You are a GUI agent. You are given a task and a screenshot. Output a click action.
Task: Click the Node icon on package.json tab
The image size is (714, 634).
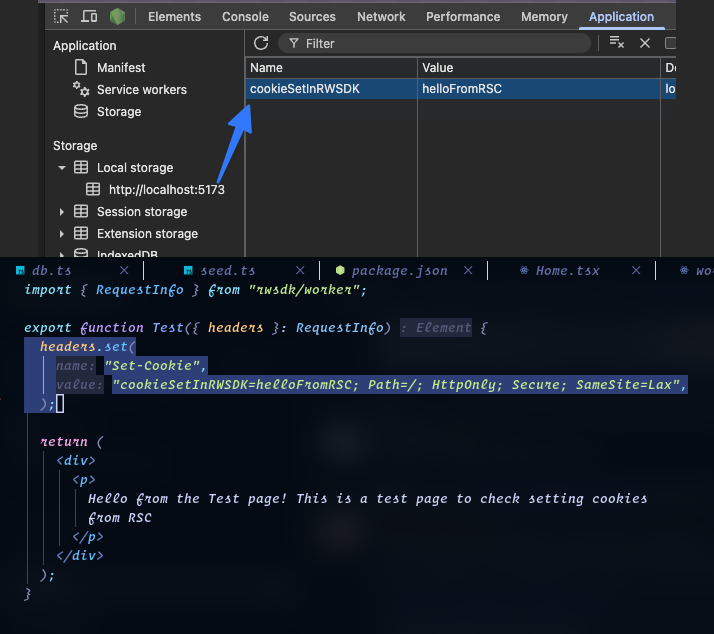(x=340, y=270)
